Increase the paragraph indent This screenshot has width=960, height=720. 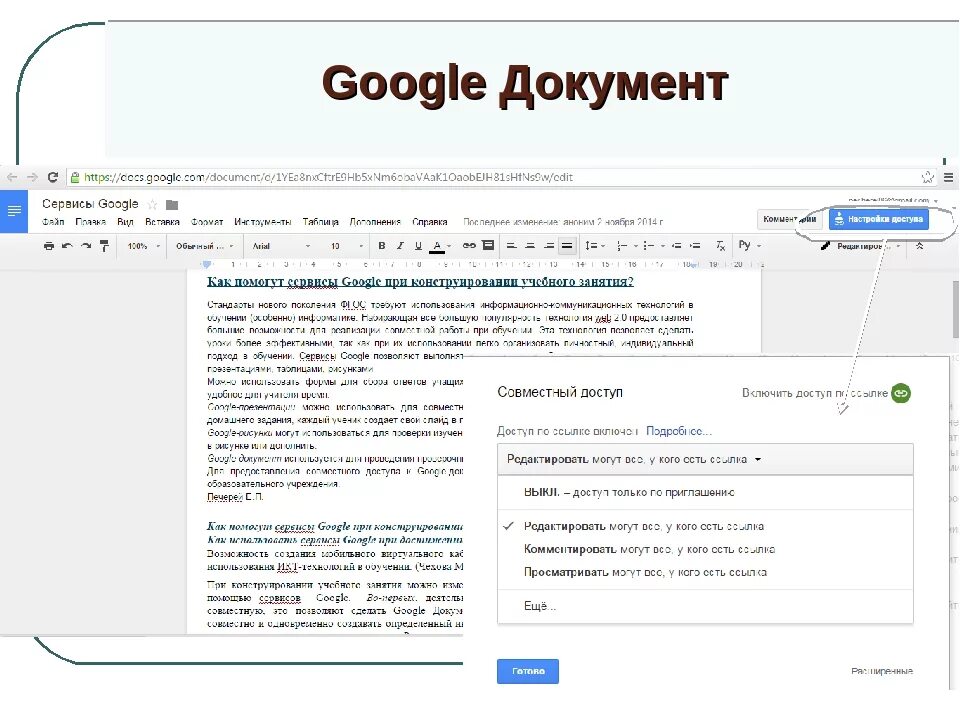click(x=695, y=246)
